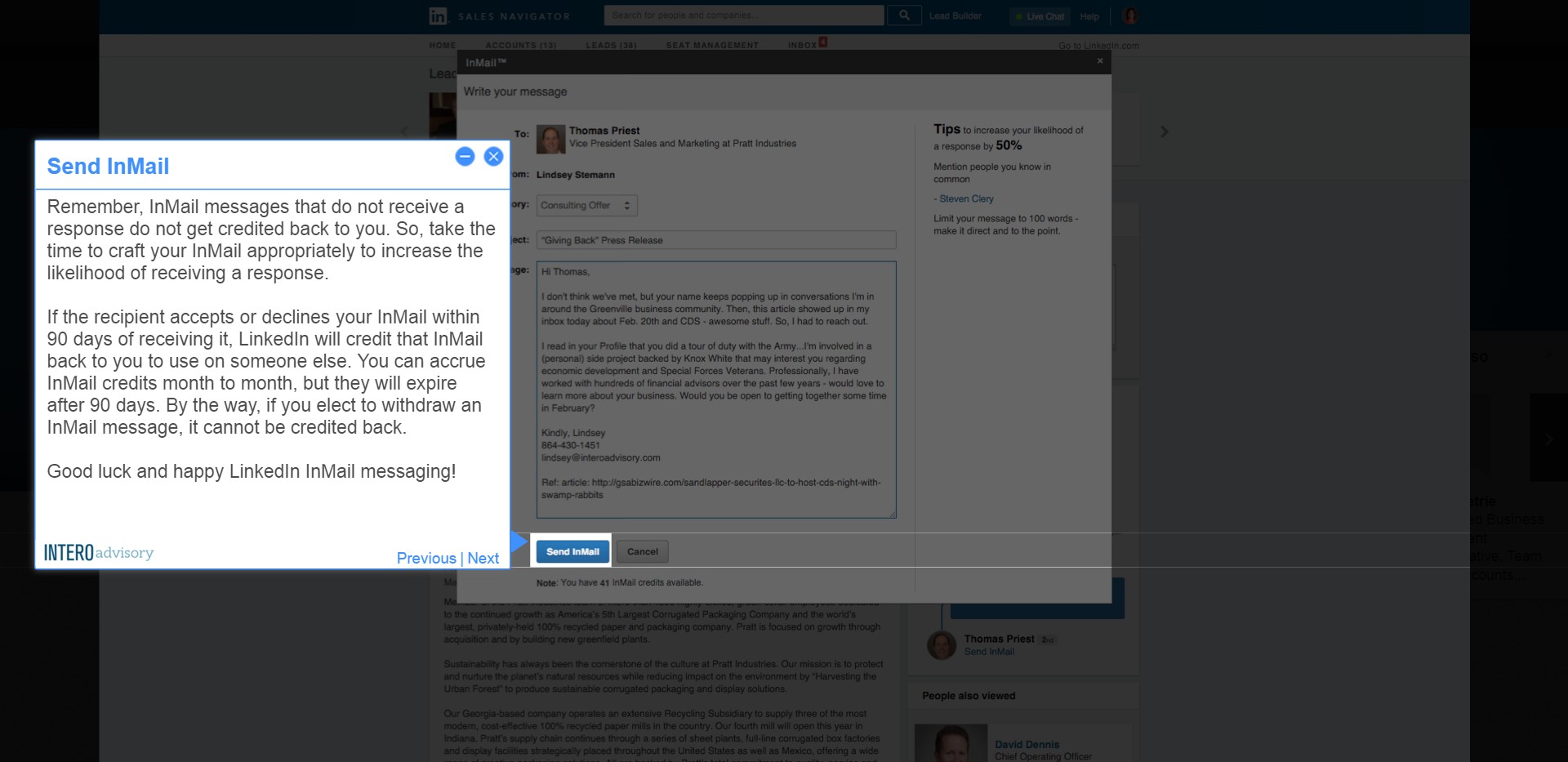Click David Dennis profile photo

coord(951,743)
